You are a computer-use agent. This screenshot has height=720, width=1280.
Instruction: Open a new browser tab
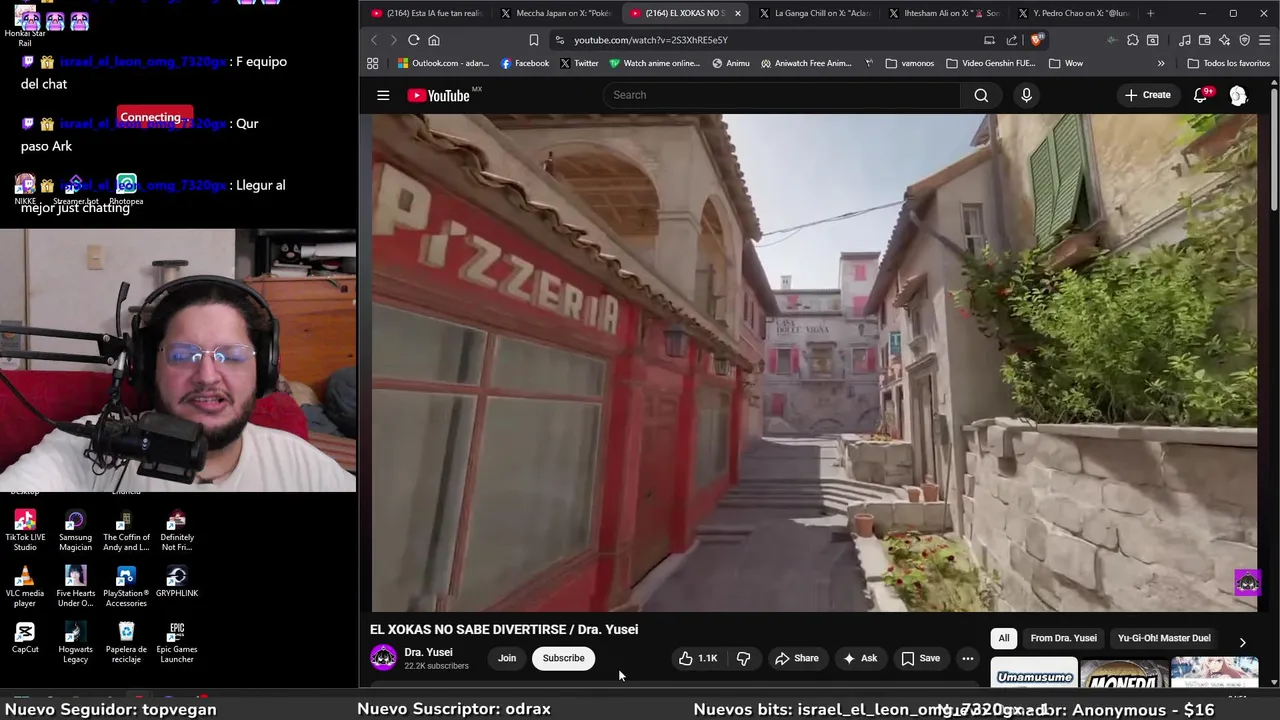click(x=1150, y=13)
